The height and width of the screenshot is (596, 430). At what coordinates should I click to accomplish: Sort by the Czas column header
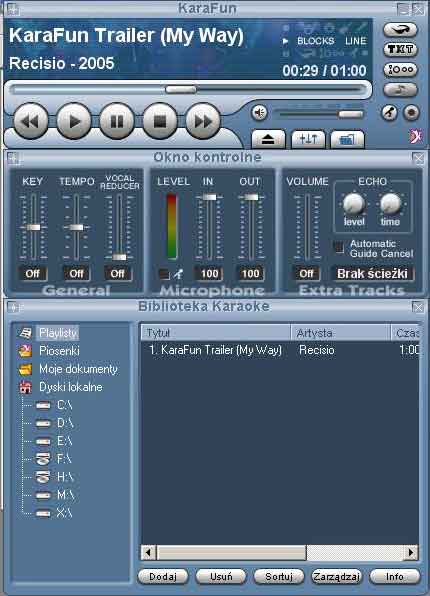tap(405, 333)
